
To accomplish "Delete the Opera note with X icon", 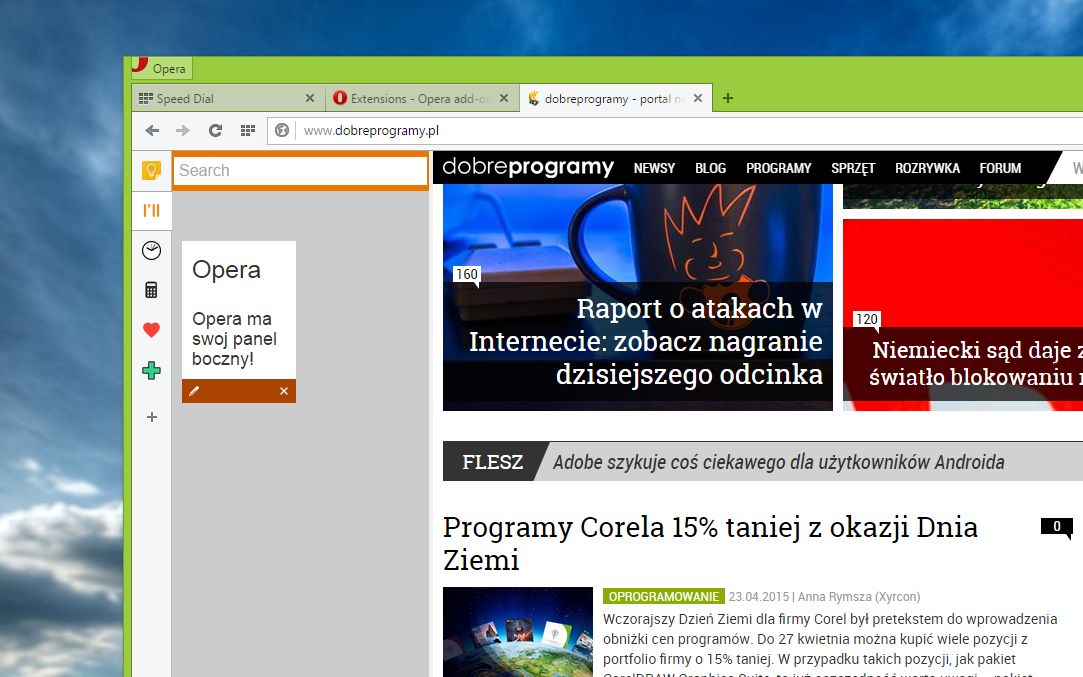I will (284, 391).
